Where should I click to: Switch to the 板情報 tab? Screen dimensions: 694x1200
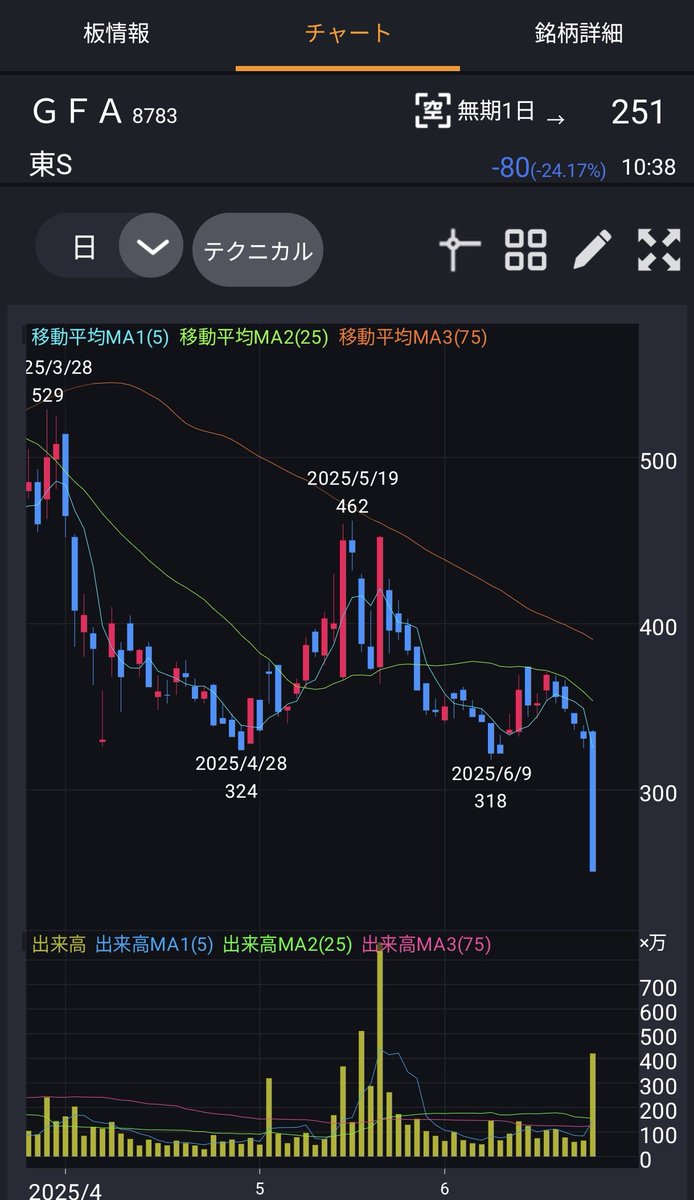(x=117, y=33)
